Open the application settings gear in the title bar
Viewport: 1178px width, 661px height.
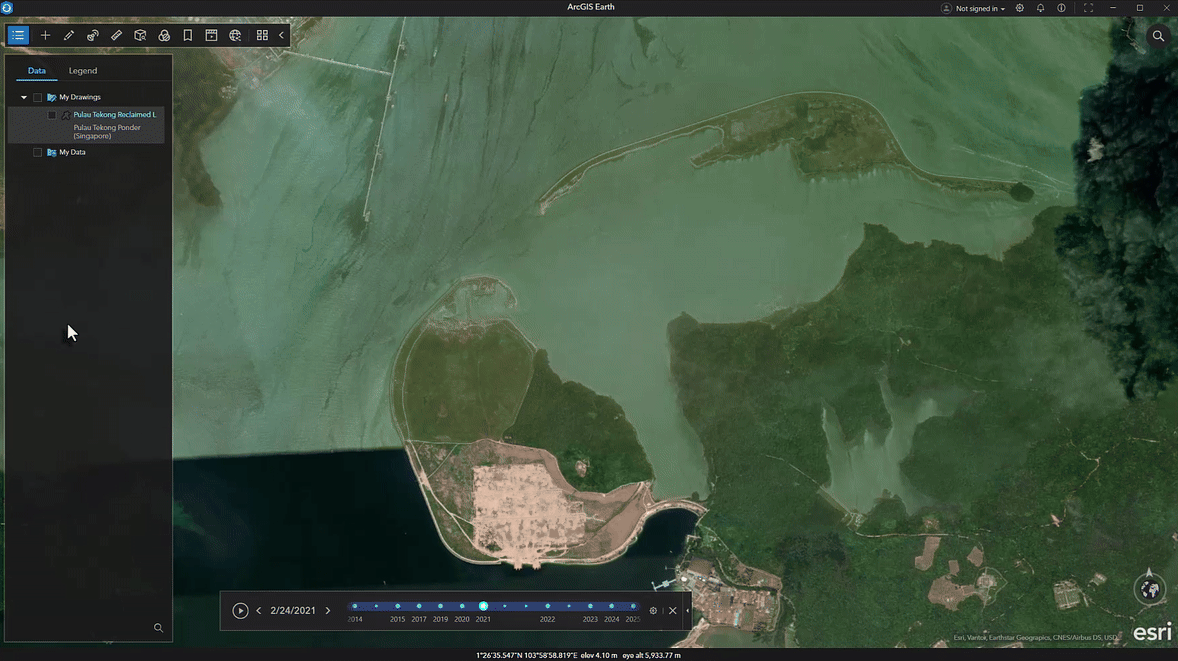pyautogui.click(x=1019, y=8)
